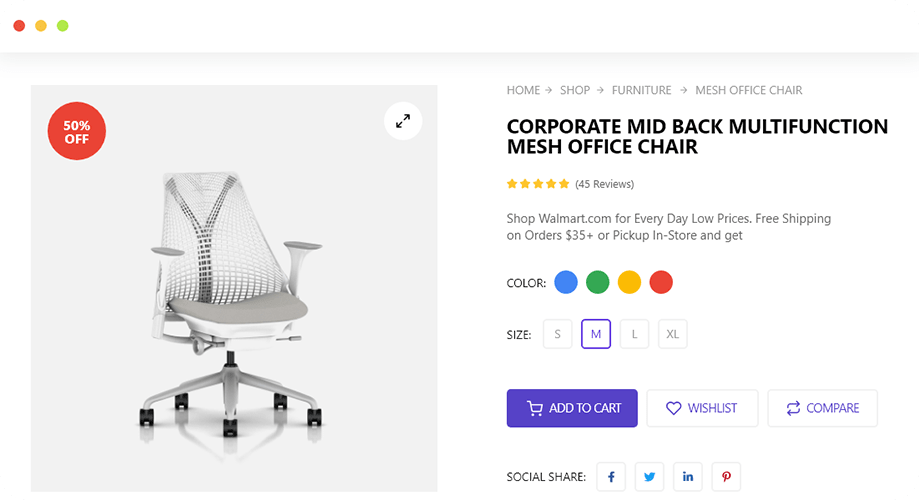Share product on Twitter
919x500 pixels.
pyautogui.click(x=649, y=477)
